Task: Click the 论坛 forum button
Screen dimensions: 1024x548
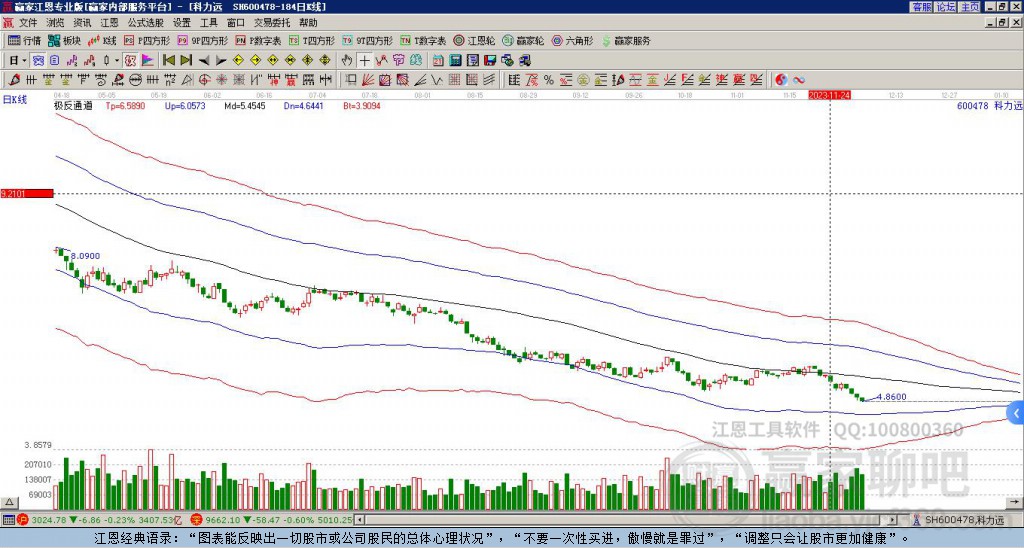Action: point(945,7)
